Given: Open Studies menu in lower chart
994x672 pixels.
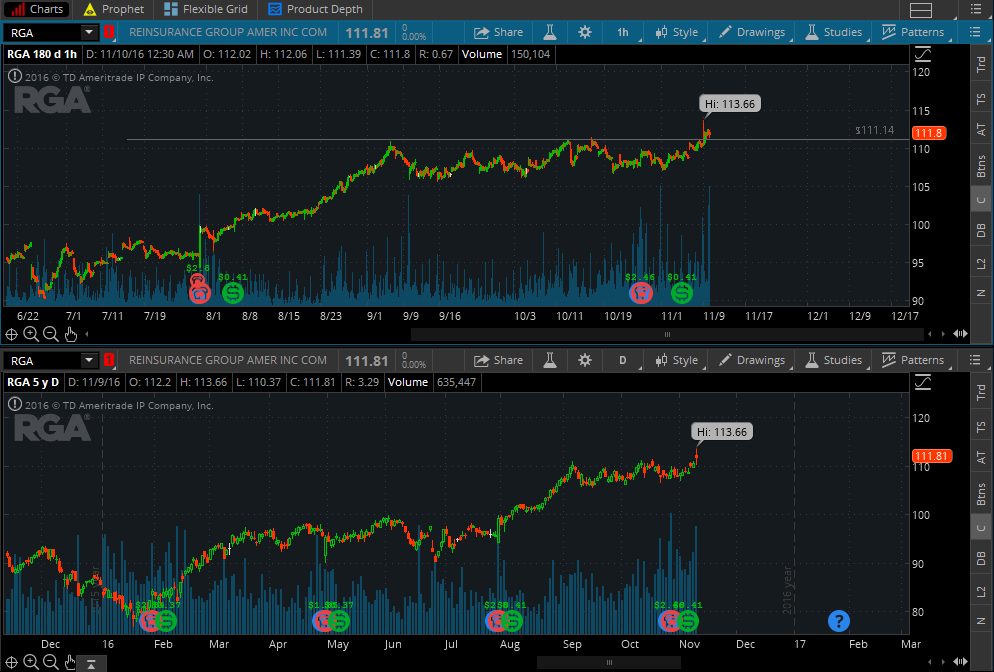Looking at the screenshot, I should pos(834,360).
